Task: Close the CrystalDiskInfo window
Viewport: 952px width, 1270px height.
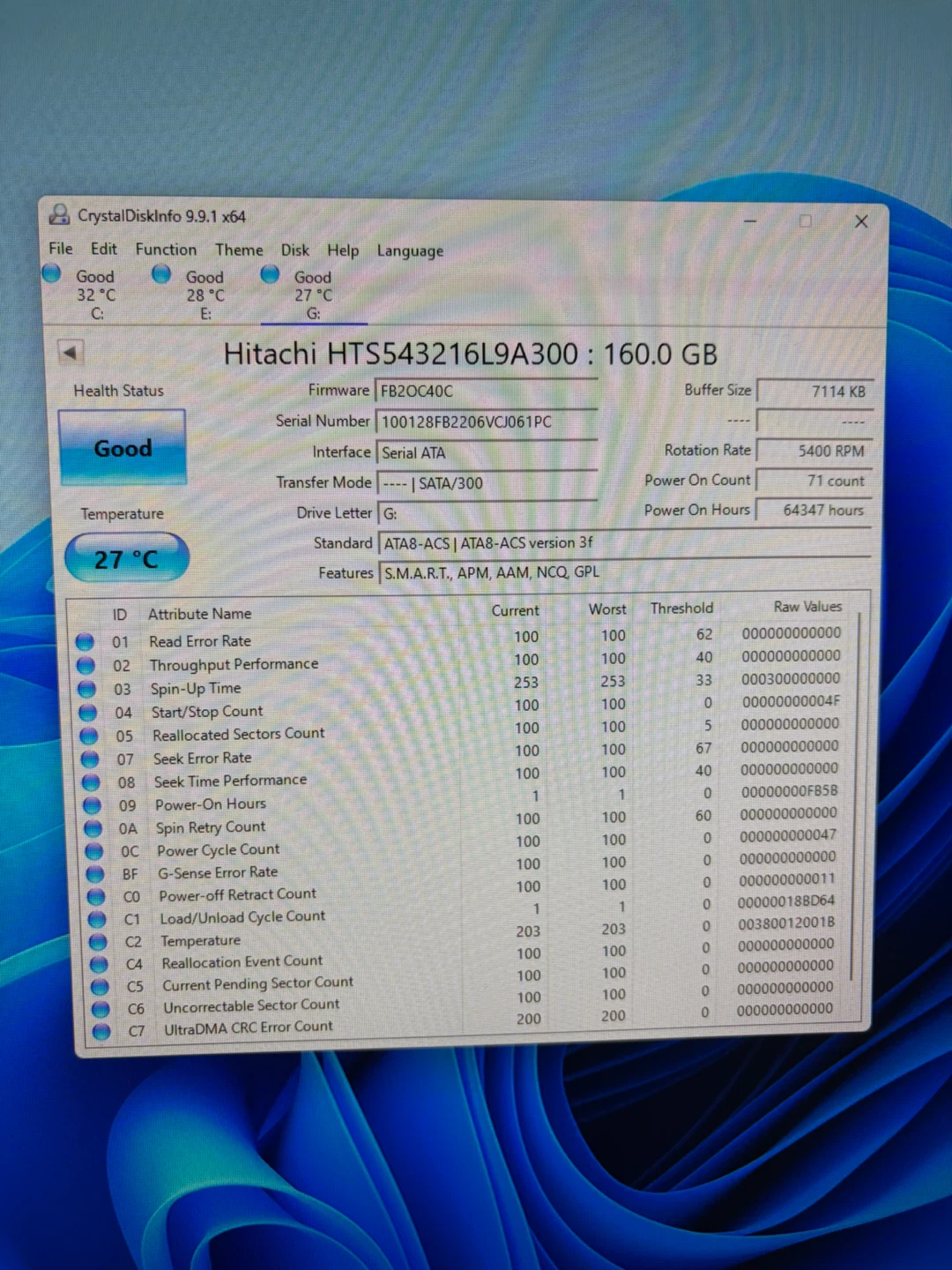Action: [x=861, y=221]
